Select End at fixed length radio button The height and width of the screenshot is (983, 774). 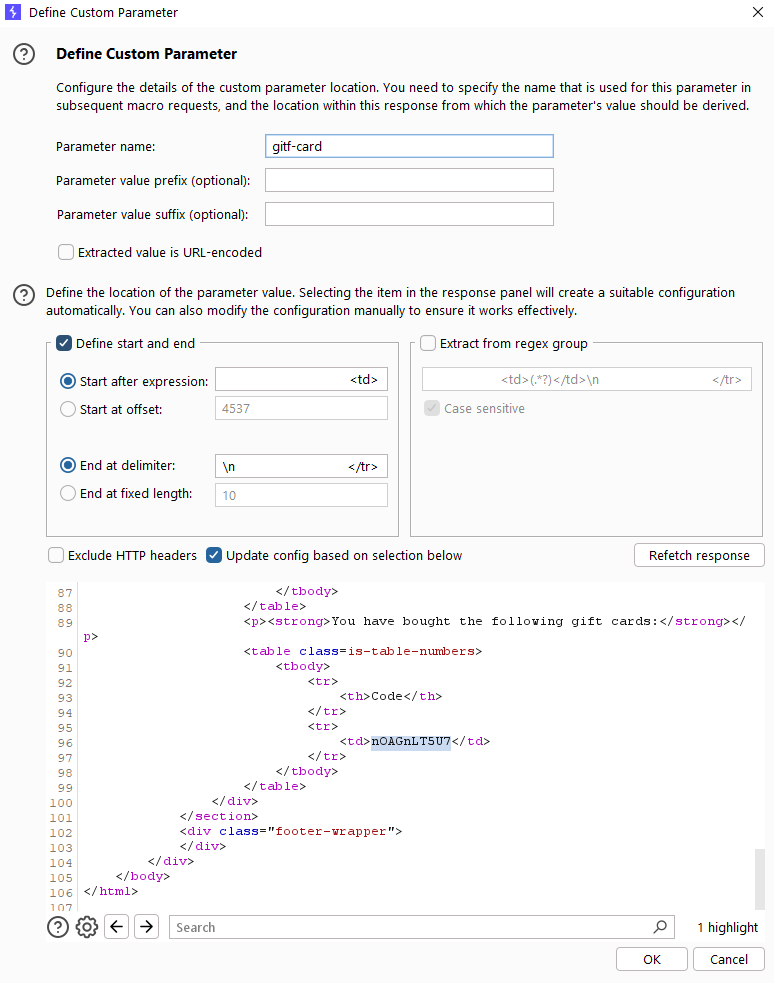coord(68,493)
